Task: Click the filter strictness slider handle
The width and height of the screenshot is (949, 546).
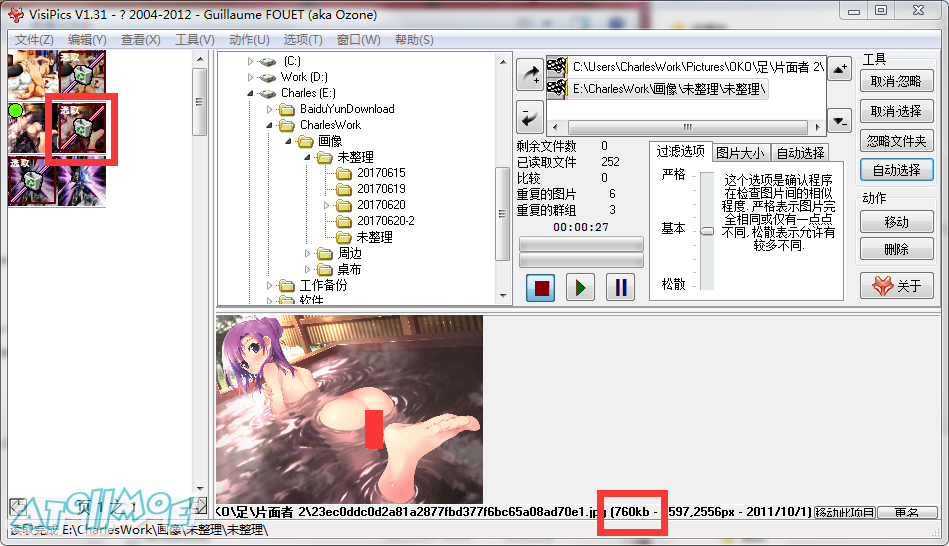Action: [x=707, y=231]
